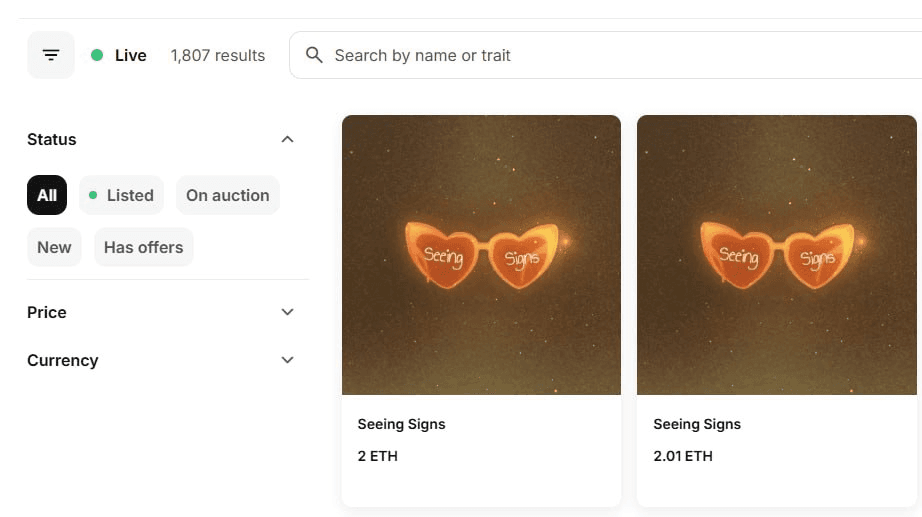
Task: Collapse the Status filter section
Action: point(287,139)
